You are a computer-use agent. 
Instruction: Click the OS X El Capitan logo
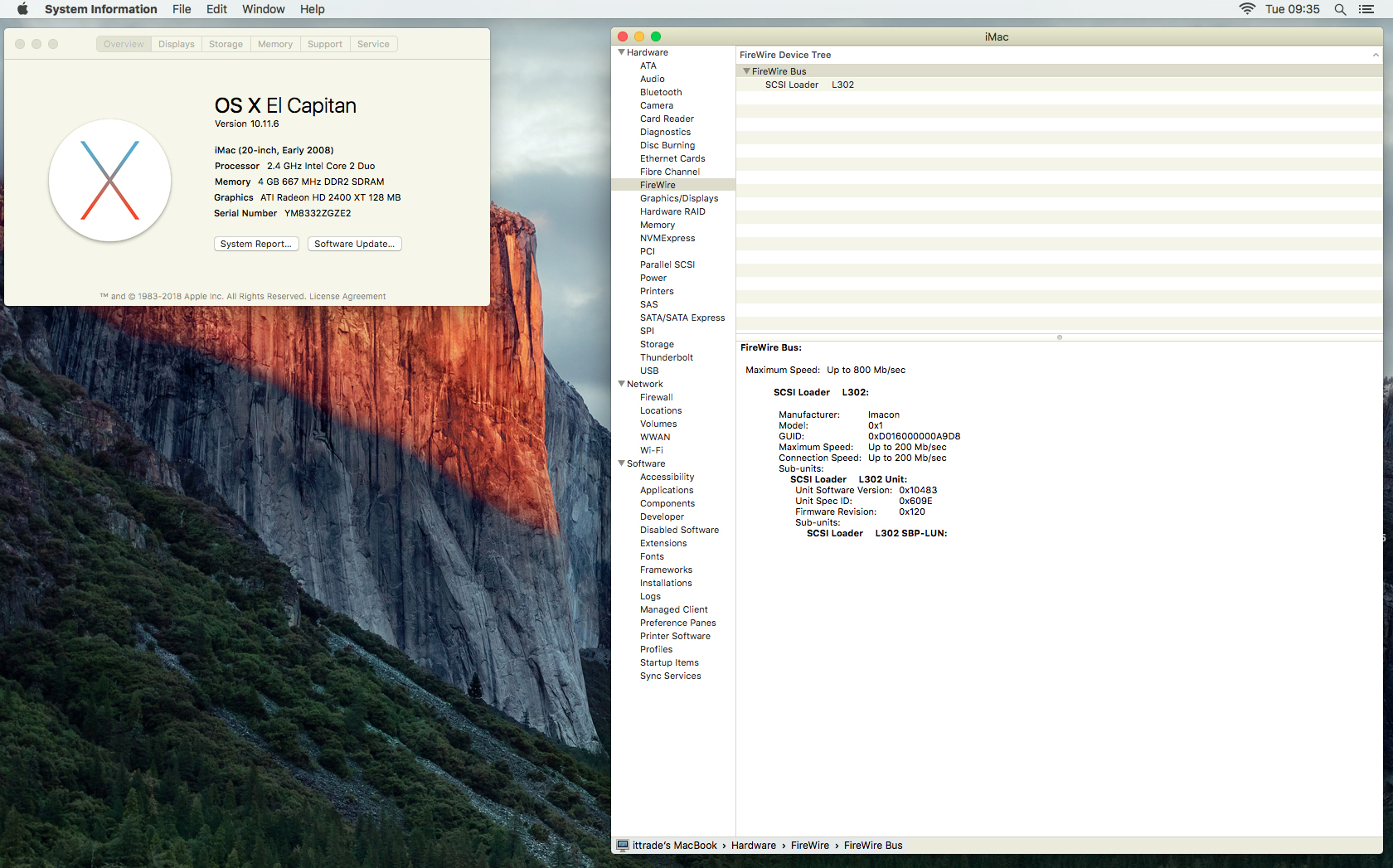(110, 180)
